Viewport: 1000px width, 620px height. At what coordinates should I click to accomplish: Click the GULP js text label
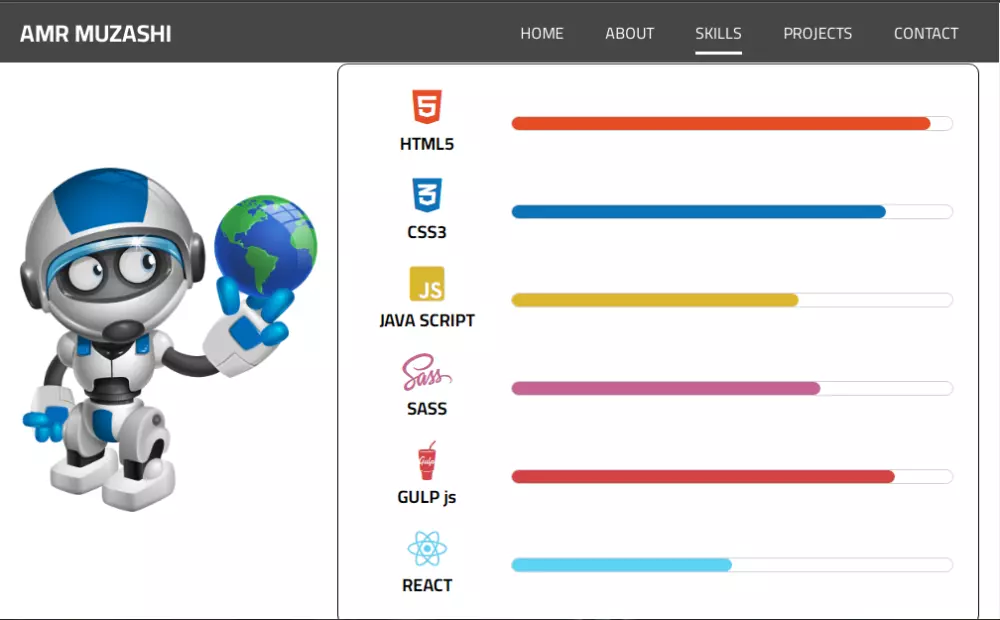click(x=427, y=497)
